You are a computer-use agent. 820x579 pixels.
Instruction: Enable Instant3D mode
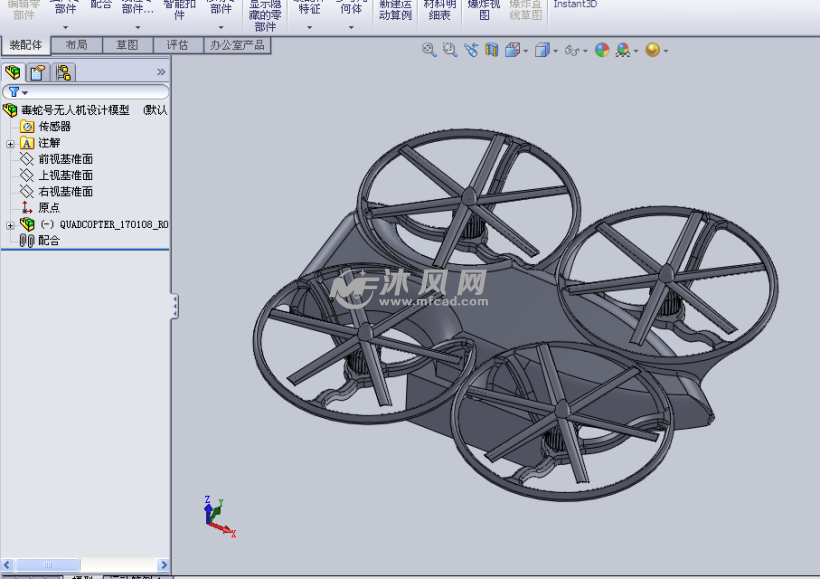click(x=575, y=5)
